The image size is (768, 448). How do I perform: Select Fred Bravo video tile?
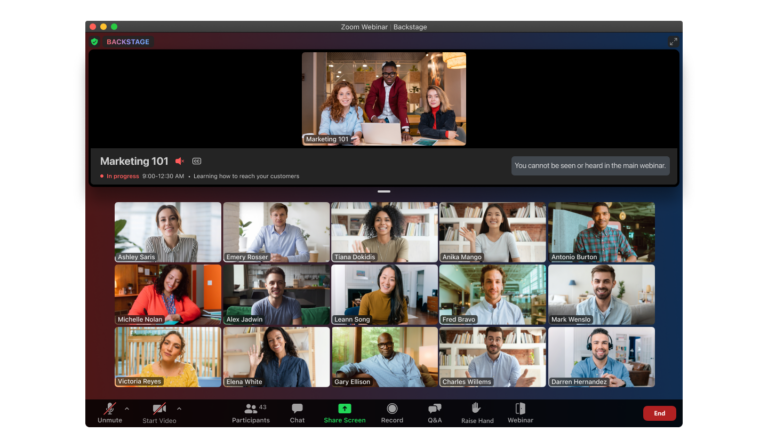[493, 295]
